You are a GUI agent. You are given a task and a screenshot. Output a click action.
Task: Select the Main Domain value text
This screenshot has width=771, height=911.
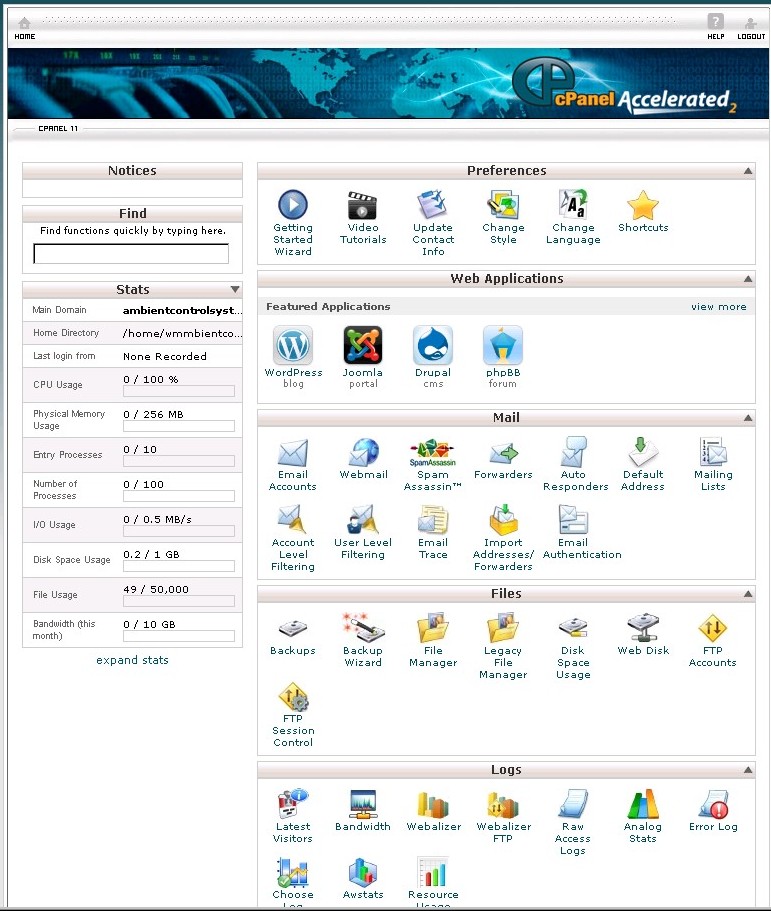click(x=182, y=310)
